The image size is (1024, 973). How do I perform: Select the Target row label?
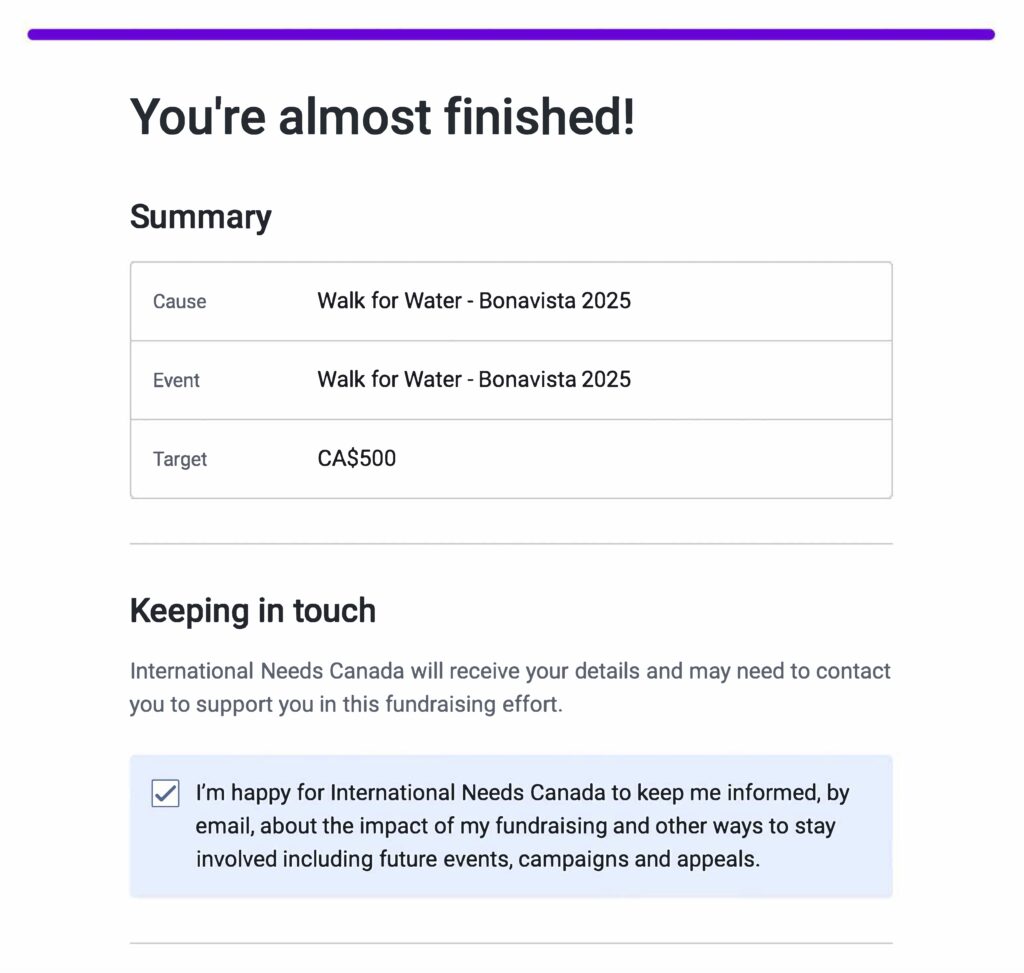click(180, 459)
